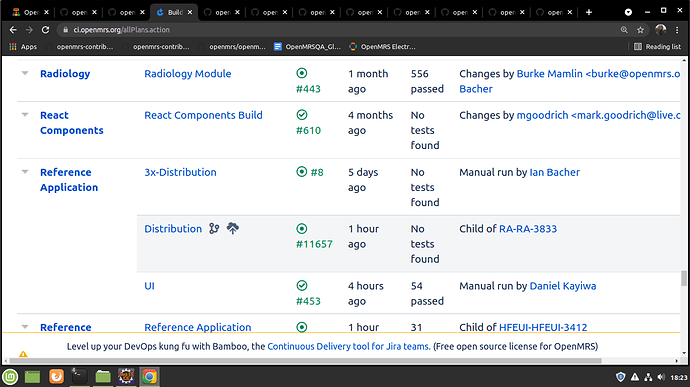Open the tab search dropdown in Chrome
690x387 pixels.
(x=628, y=12)
